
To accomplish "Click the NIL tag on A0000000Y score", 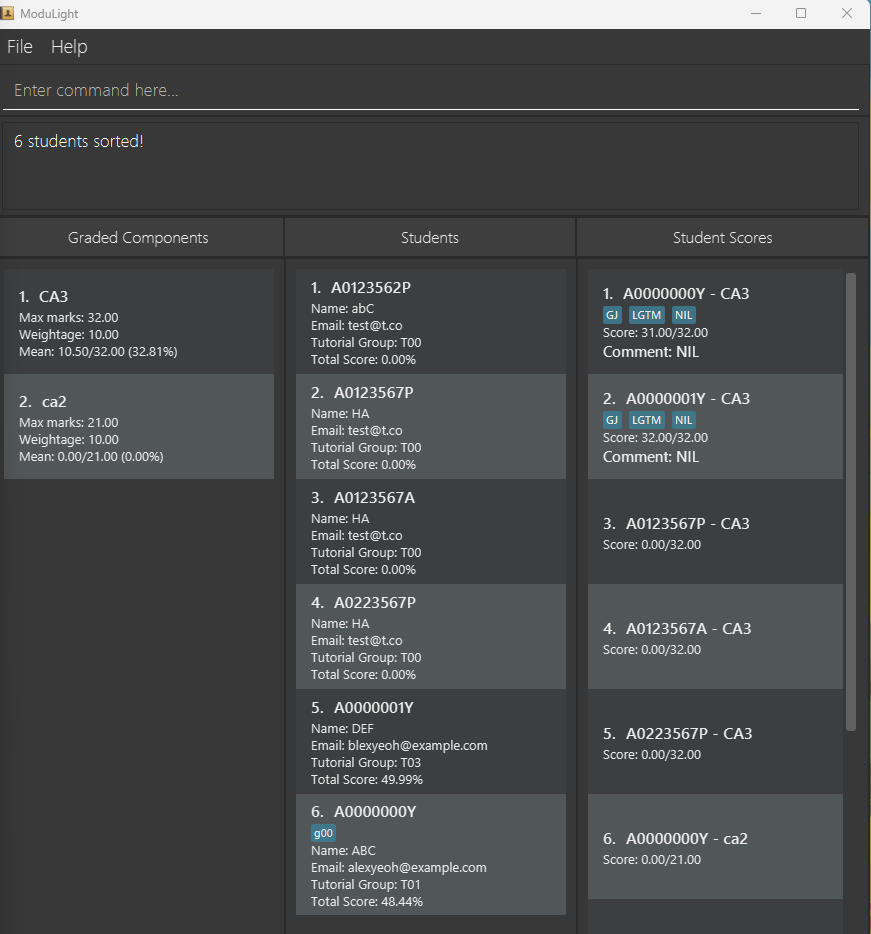I will coord(684,315).
